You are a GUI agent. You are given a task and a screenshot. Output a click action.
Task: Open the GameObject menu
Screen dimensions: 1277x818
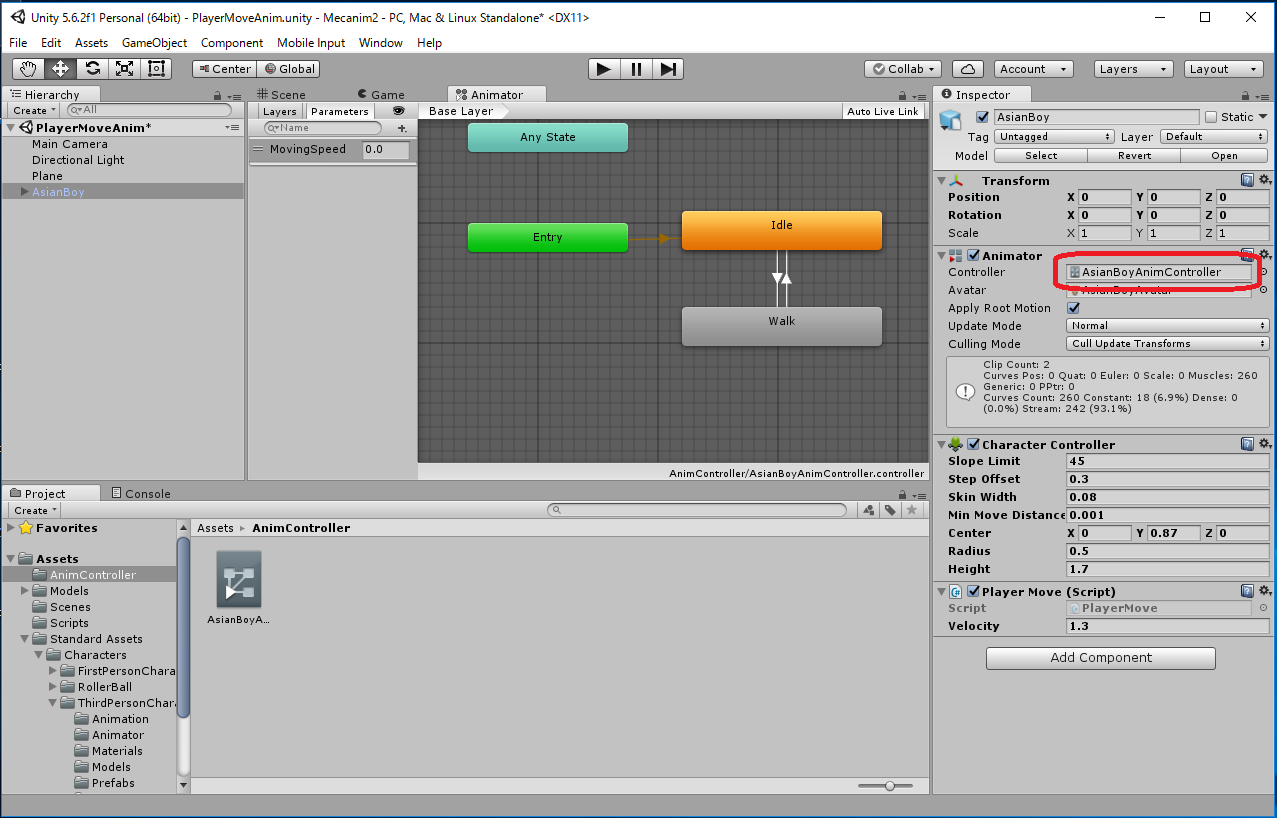click(154, 43)
